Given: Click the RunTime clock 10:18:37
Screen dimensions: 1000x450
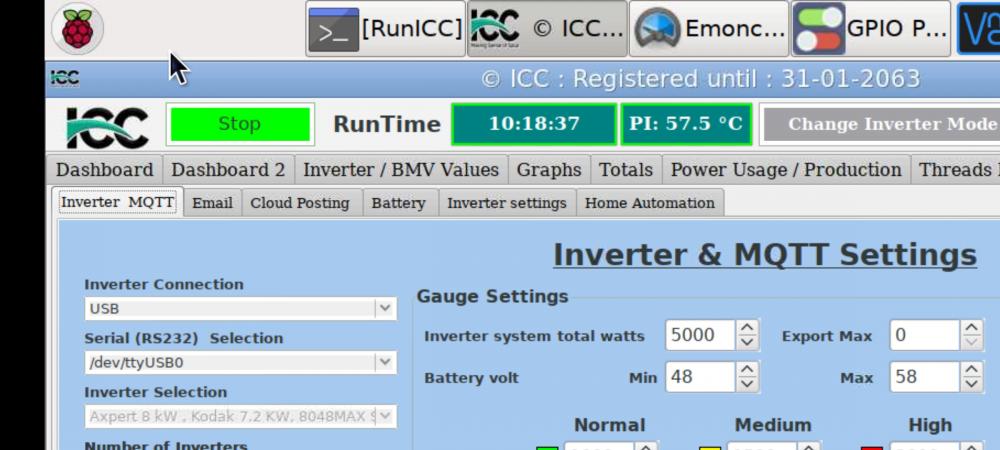Looking at the screenshot, I should coord(534,124).
